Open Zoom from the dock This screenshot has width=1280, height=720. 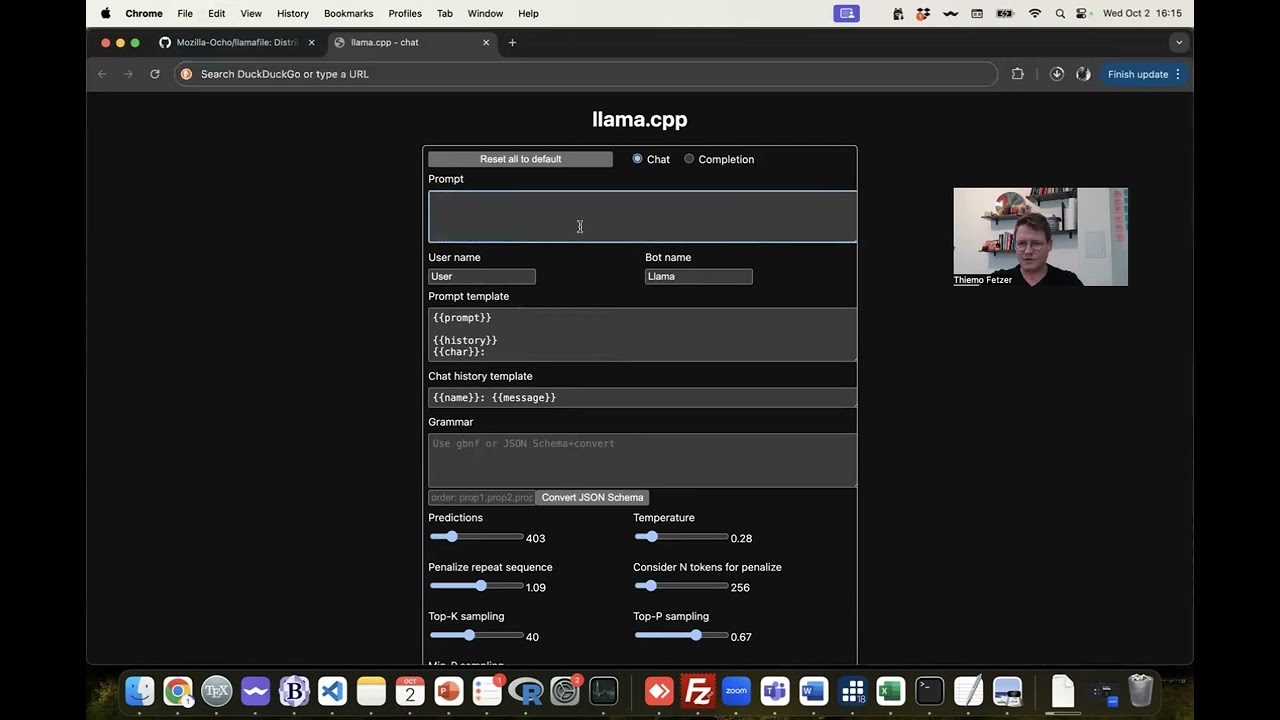tap(736, 691)
